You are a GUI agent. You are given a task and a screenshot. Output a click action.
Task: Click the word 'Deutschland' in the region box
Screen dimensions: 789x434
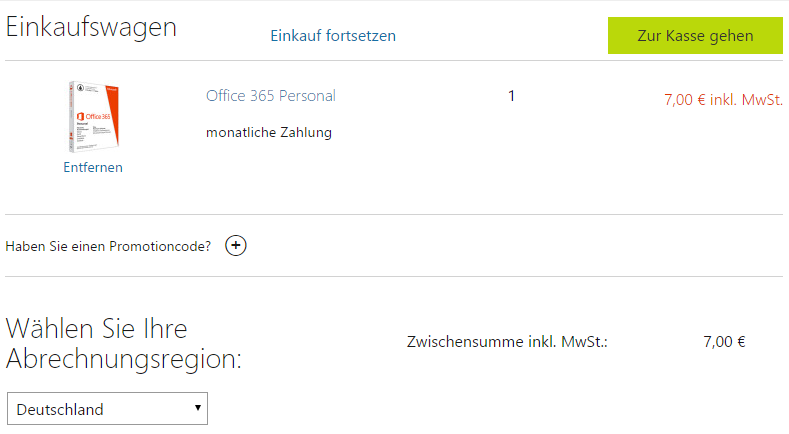coord(60,409)
